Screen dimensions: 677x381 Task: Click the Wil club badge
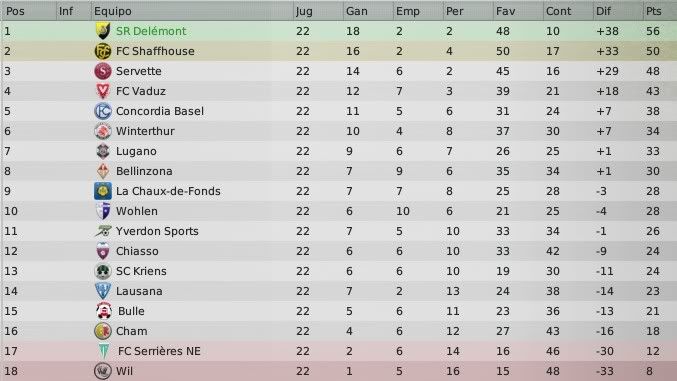tap(103, 371)
